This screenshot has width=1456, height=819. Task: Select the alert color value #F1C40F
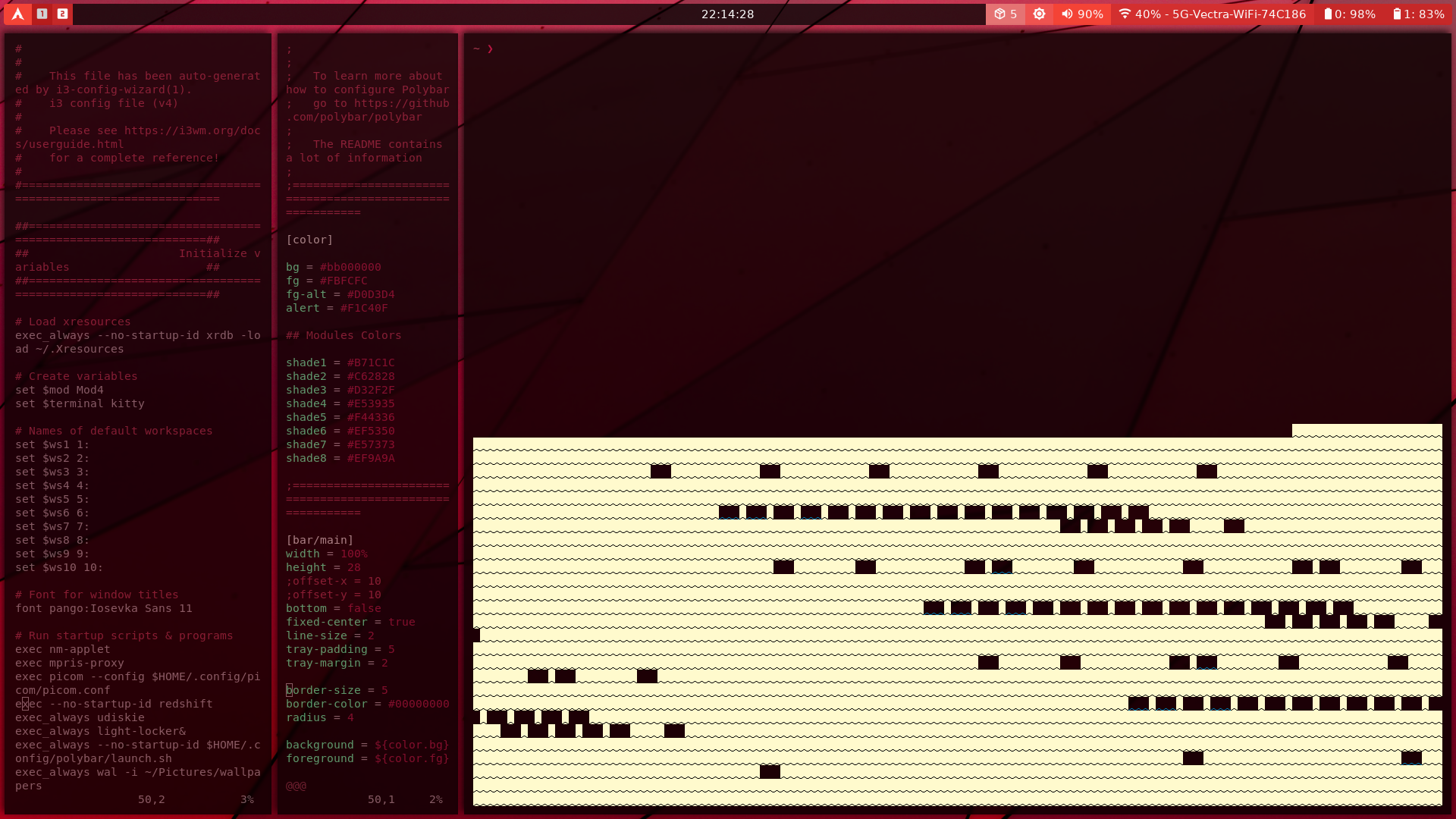[365, 308]
